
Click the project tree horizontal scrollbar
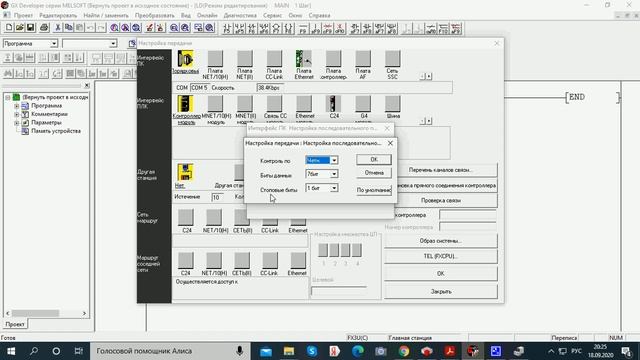(x=46, y=313)
